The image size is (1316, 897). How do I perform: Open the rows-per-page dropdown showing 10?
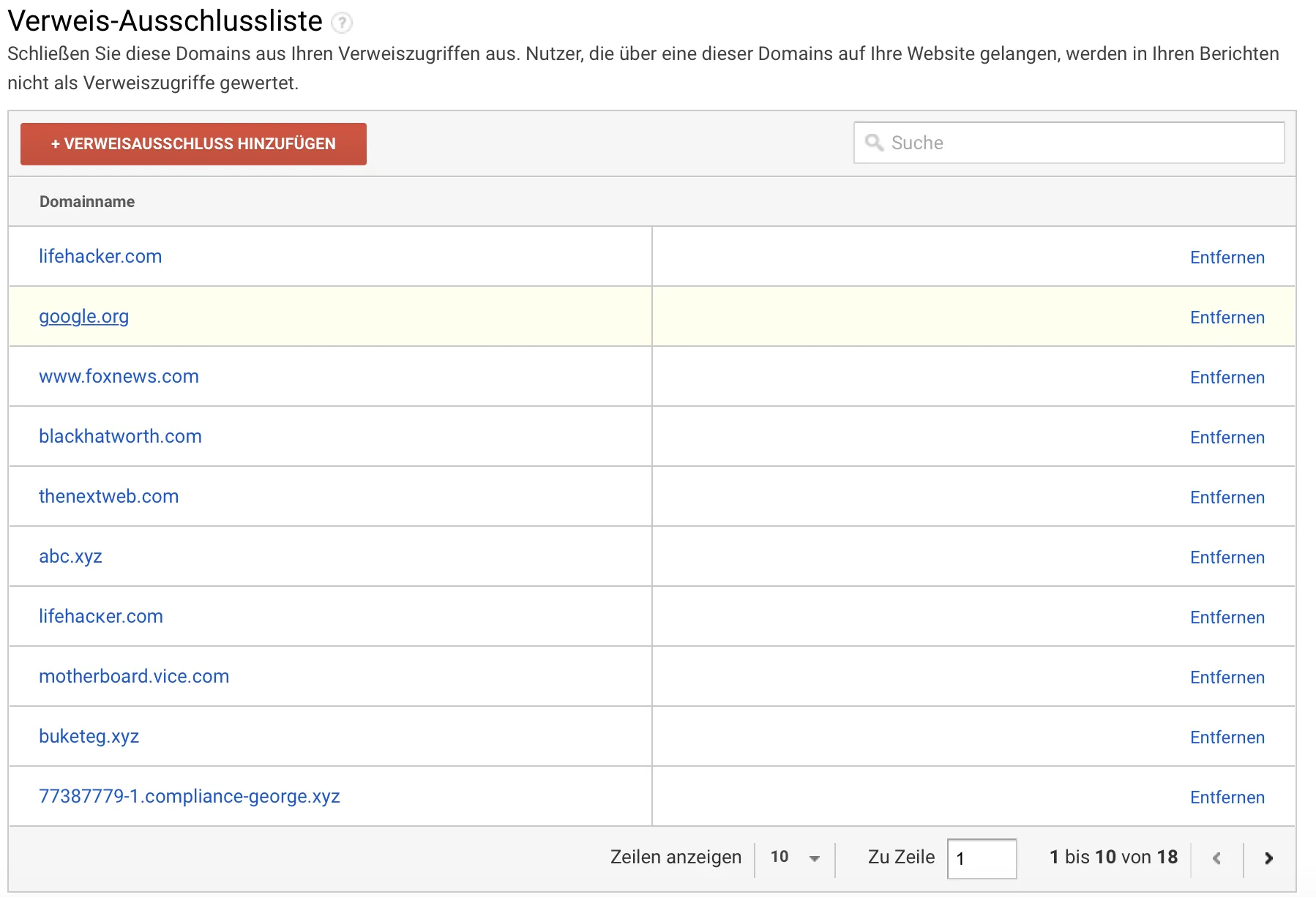(795, 857)
